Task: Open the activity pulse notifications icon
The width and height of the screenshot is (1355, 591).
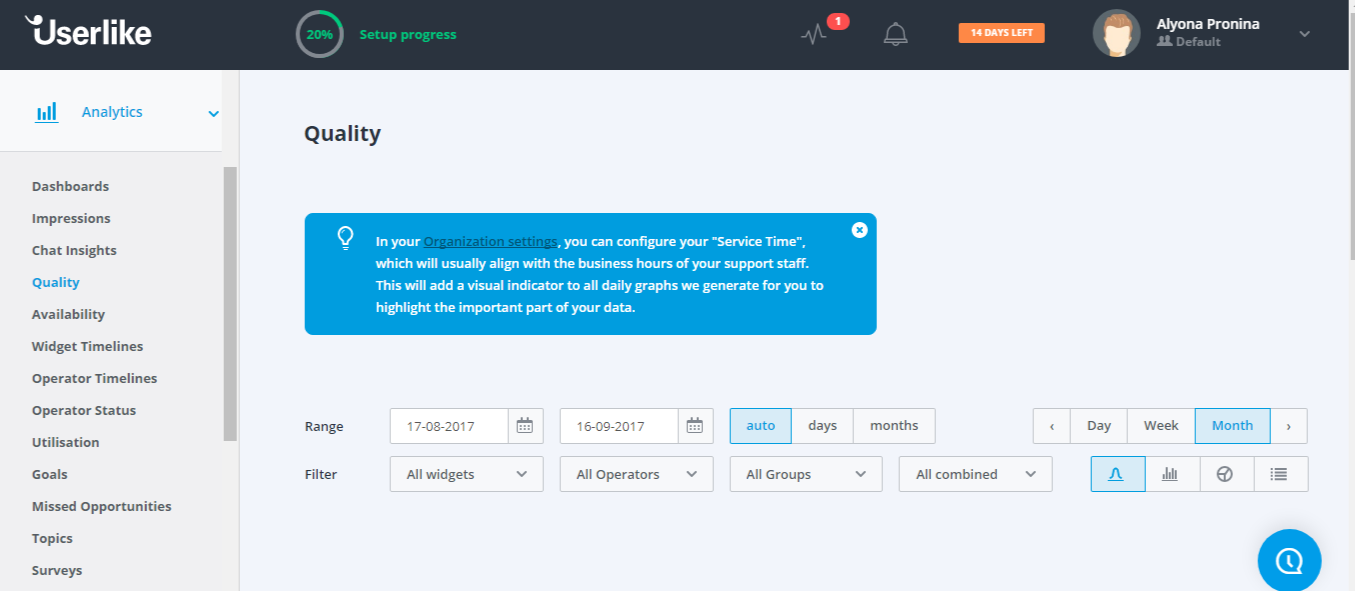Action: [x=814, y=34]
